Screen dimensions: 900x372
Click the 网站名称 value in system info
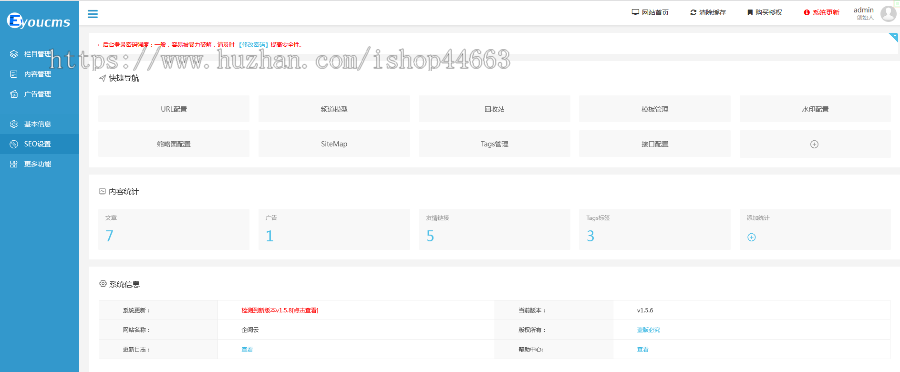pyautogui.click(x=251, y=330)
